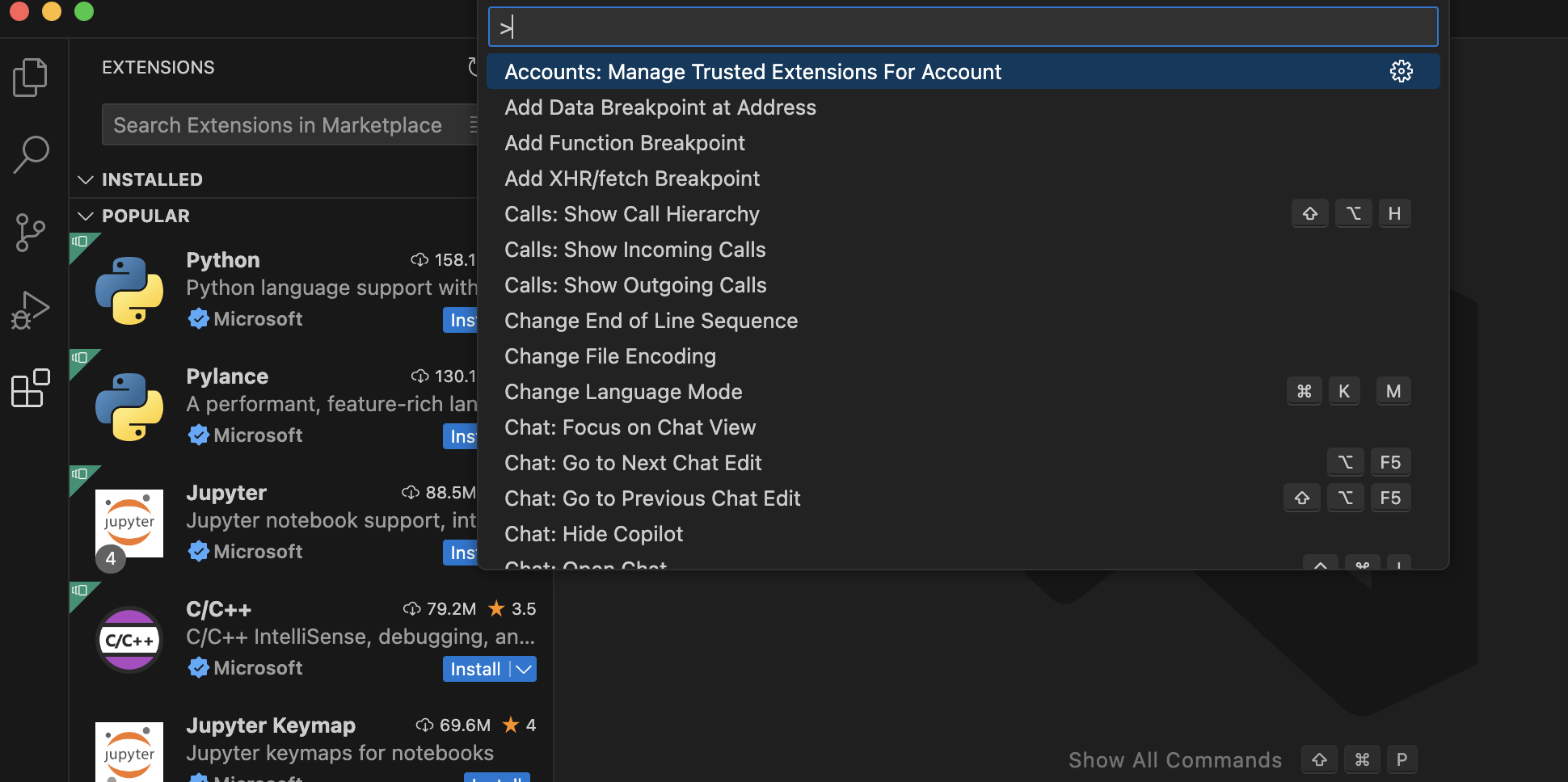Click the download count icon for Python

pos(419,260)
